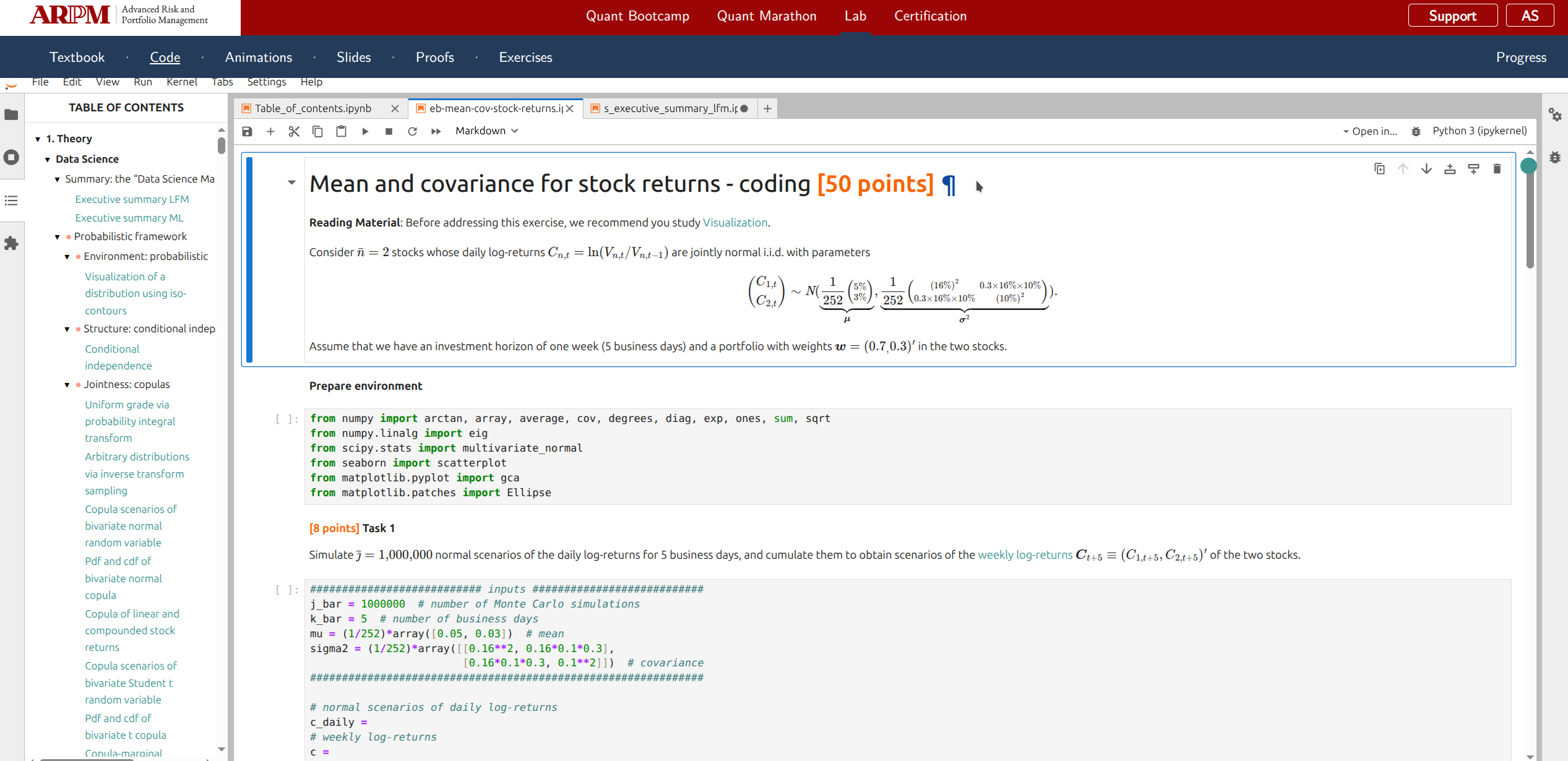Interrupt the kernel via the stop icon
The width and height of the screenshot is (1568, 761).
389,131
